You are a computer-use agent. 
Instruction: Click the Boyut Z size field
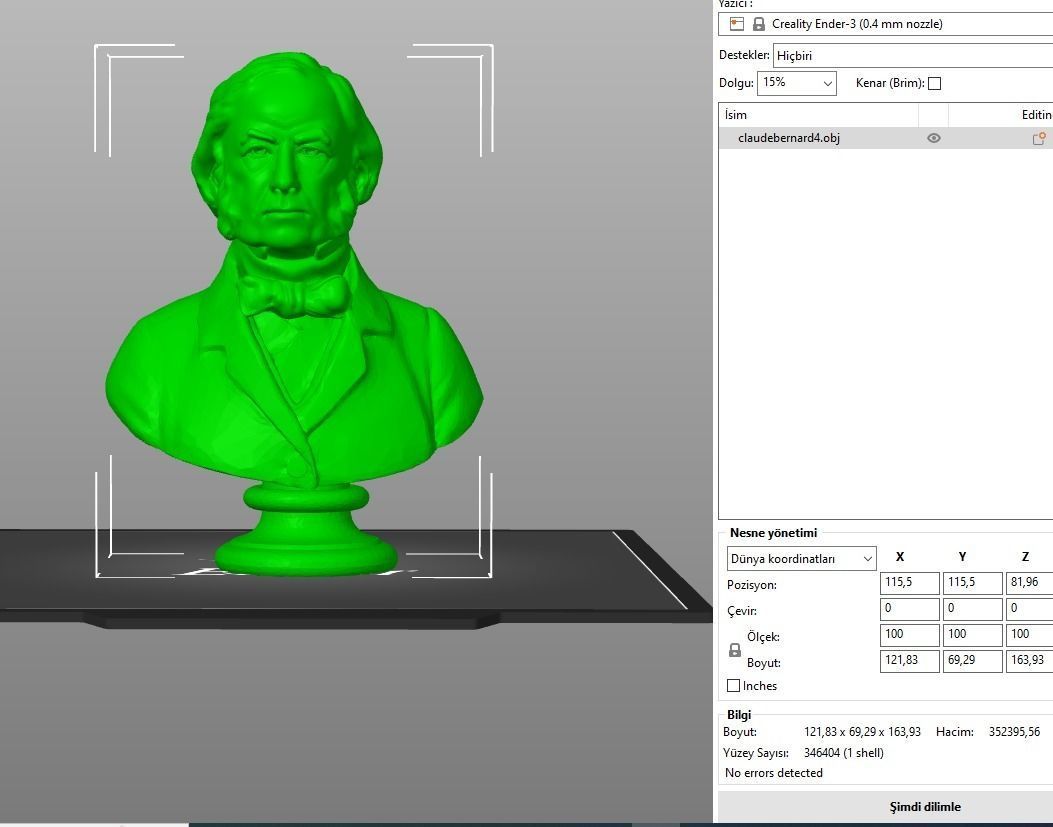coord(1029,660)
